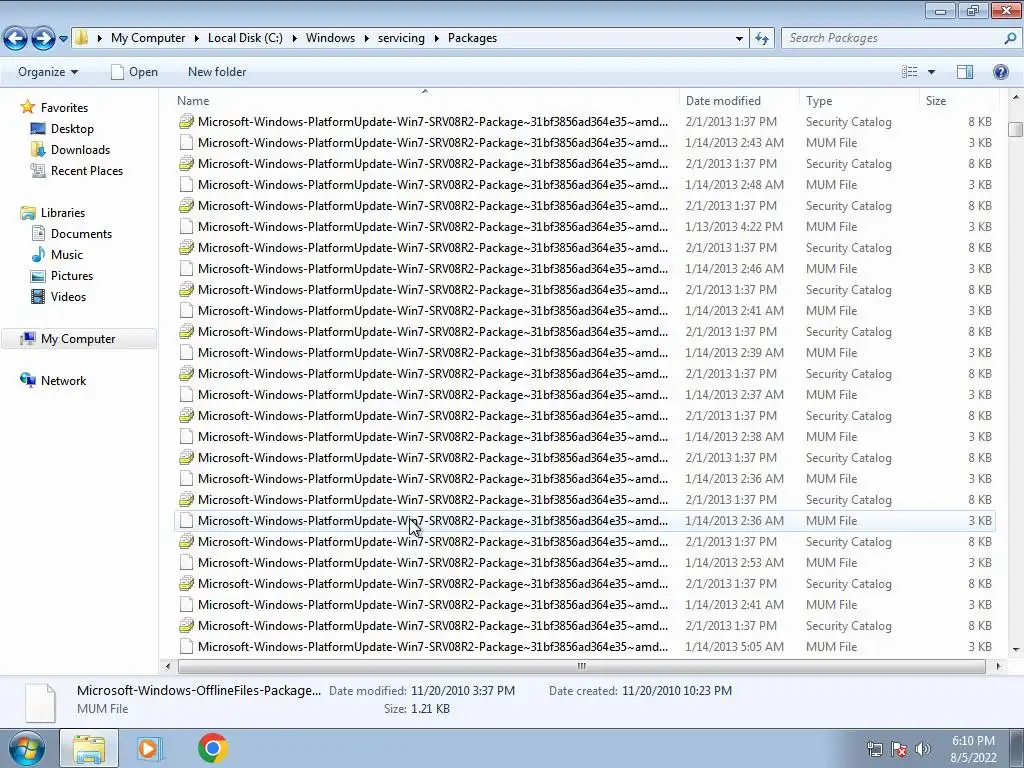
Task: Sort by the Date modified column header
Action: (739, 101)
